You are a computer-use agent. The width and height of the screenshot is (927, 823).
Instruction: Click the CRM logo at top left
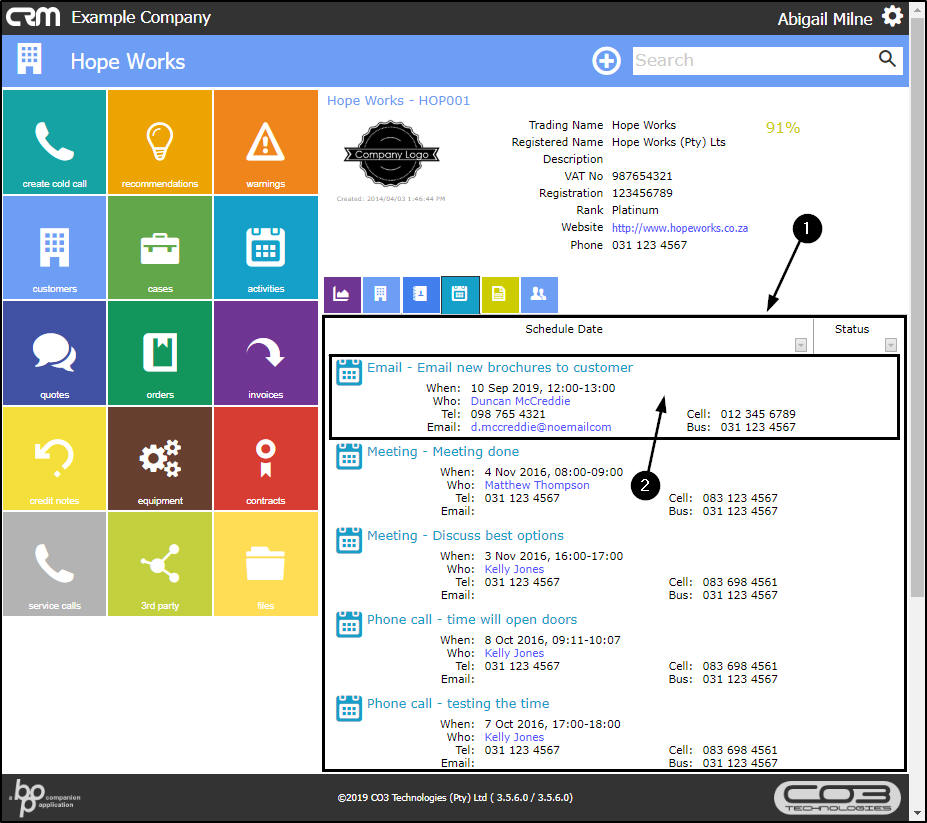click(x=33, y=17)
